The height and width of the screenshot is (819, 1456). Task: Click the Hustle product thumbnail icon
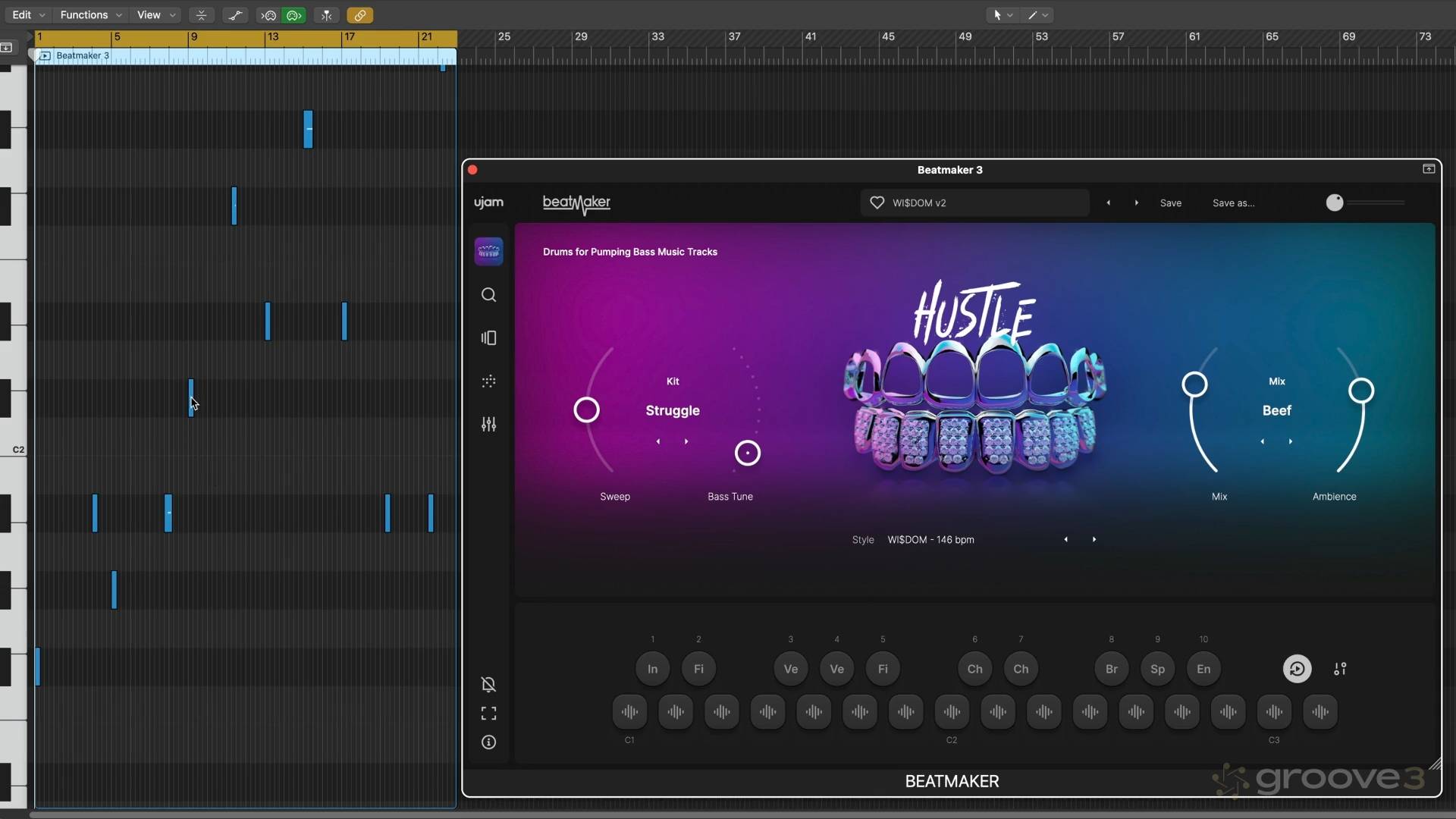tap(488, 252)
